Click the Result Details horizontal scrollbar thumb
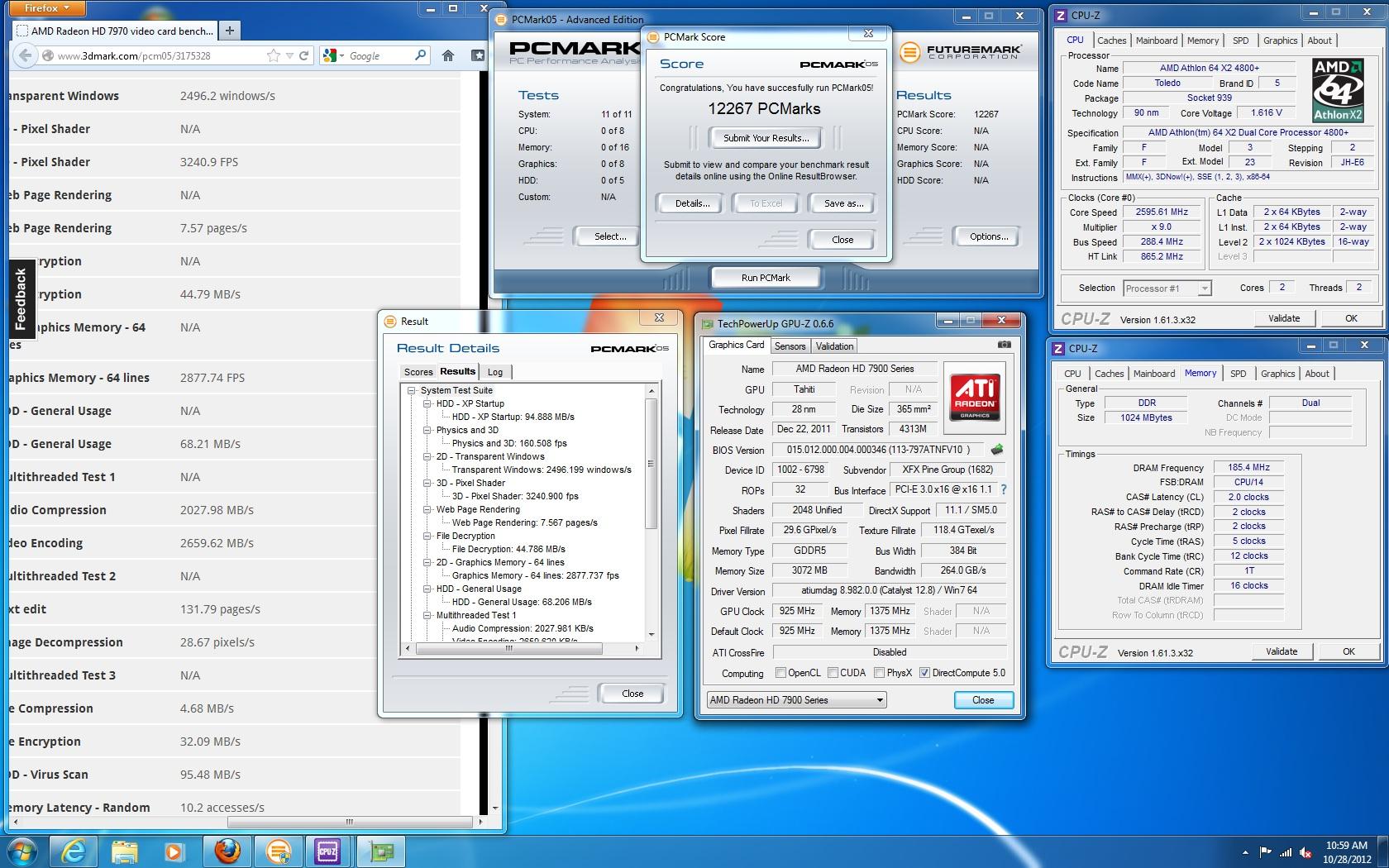 click(509, 649)
